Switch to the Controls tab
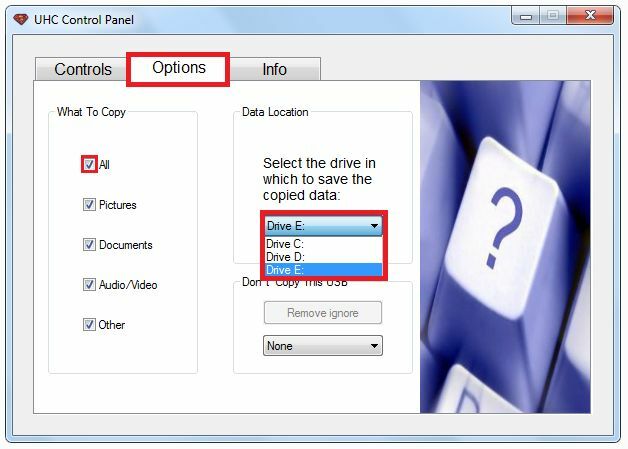This screenshot has height=449, width=628. tap(83, 69)
